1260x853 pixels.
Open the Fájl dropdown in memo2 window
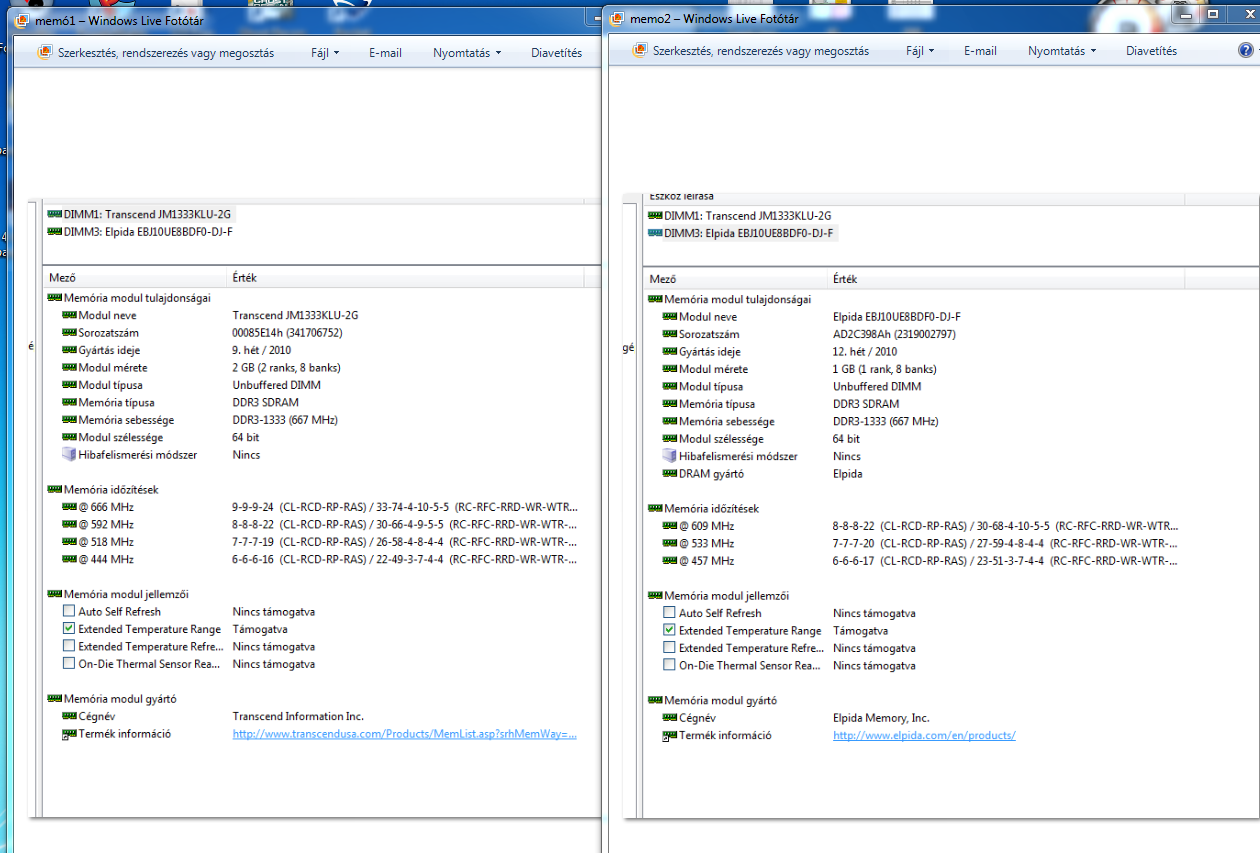(920, 51)
